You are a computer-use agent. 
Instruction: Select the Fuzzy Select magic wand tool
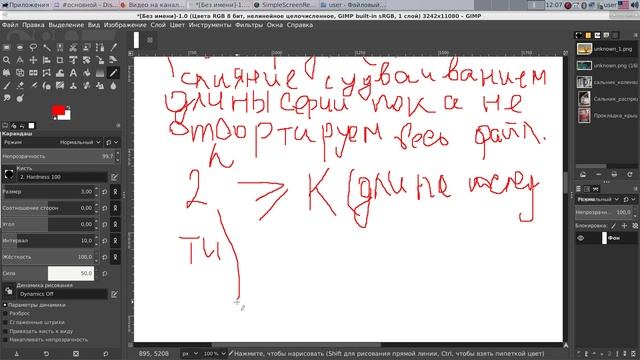pos(47,47)
